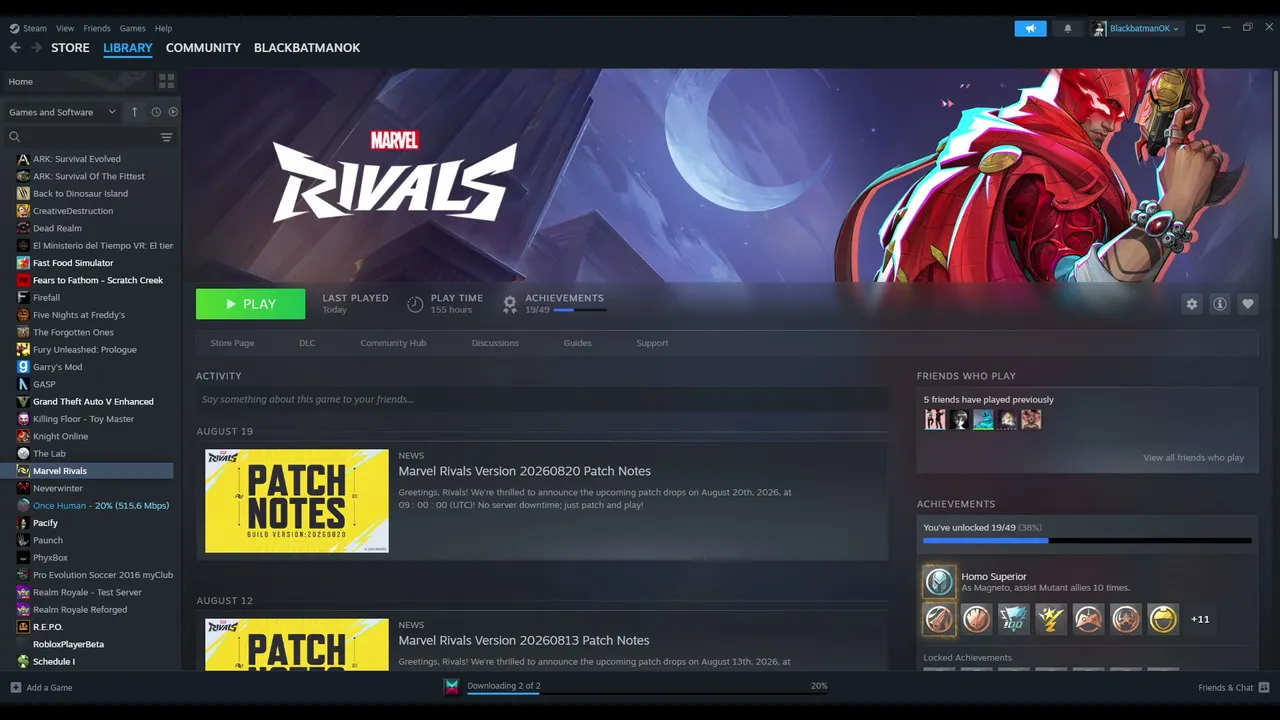Go to the COMMUNITY tab
1280x720 pixels.
(x=203, y=48)
